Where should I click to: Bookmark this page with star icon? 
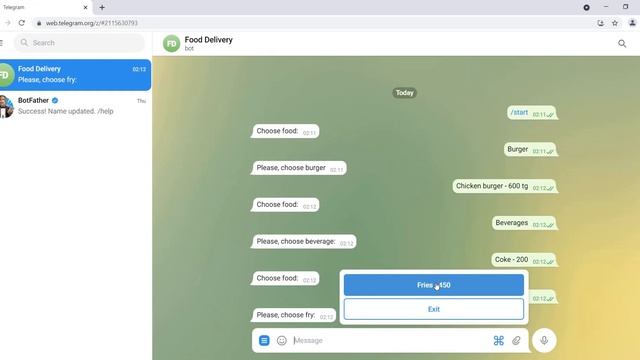pos(615,23)
